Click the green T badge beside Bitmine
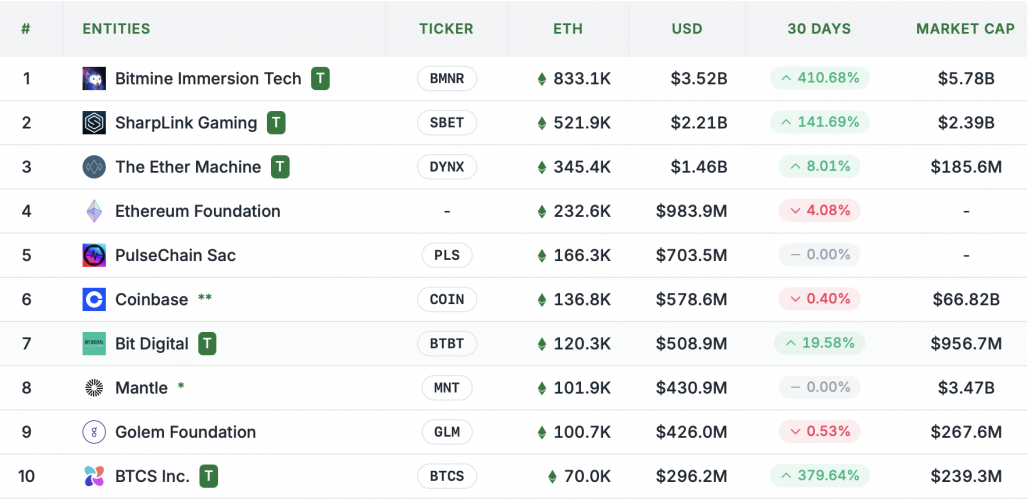This screenshot has height=500, width=1027. (x=320, y=78)
